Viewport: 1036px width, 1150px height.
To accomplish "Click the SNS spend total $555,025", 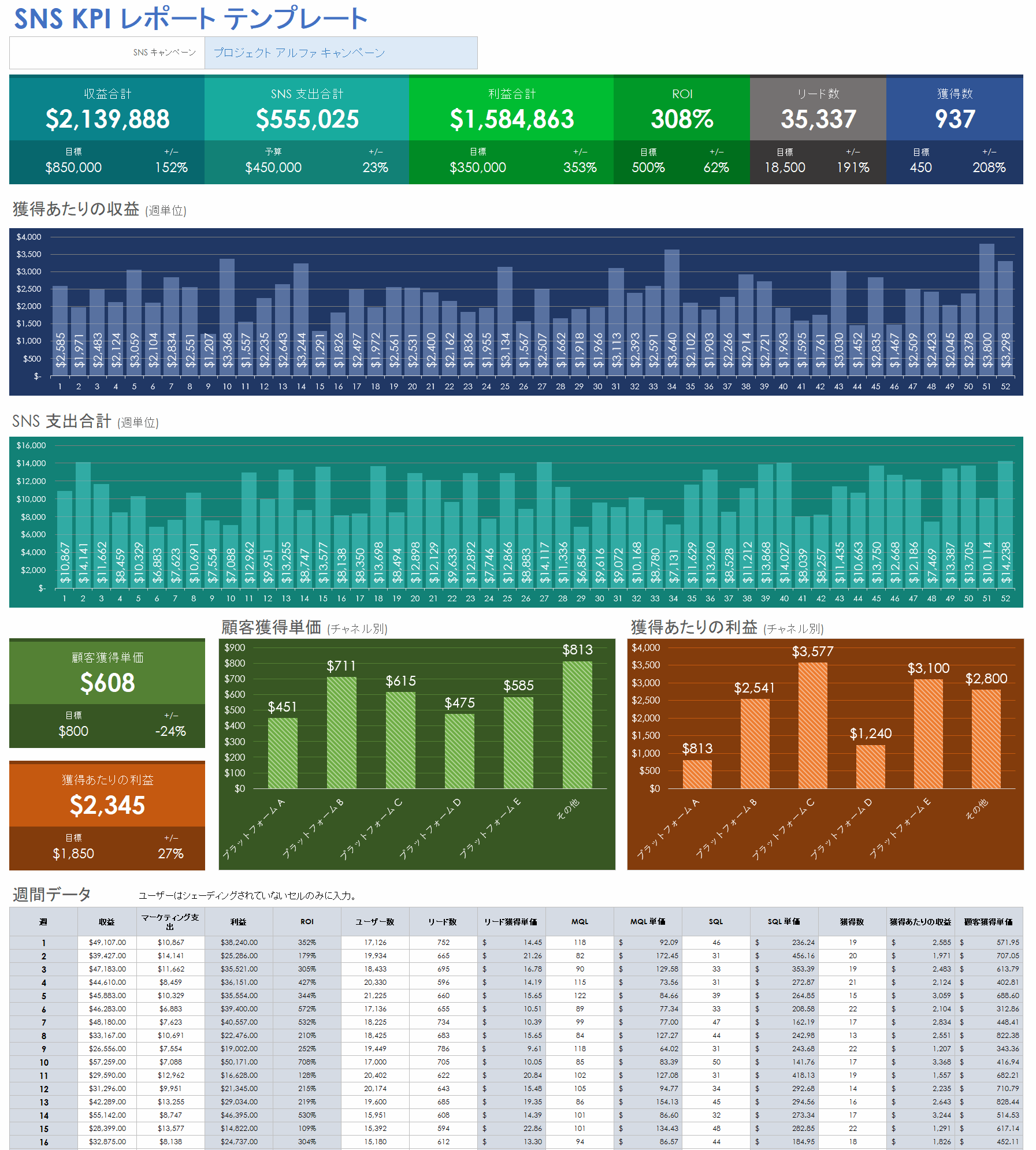I will point(307,119).
